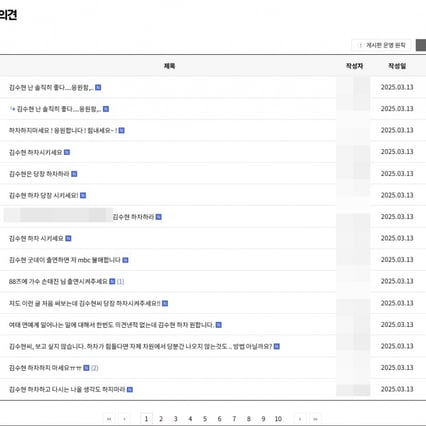Click the reply arrow icon on the second post

12,109
